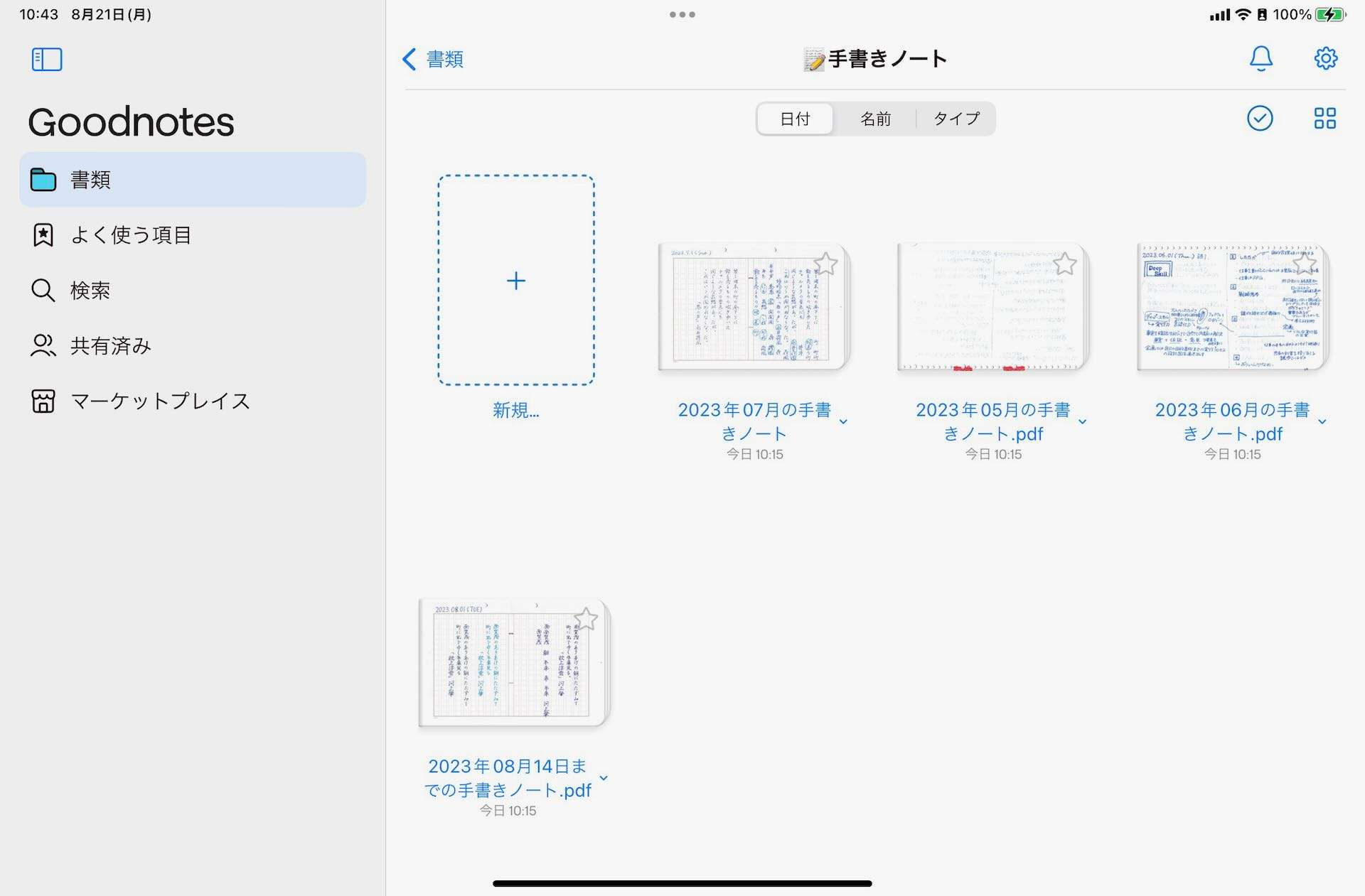The image size is (1365, 896).
Task: Click the 共有済み people icon
Action: [x=43, y=346]
